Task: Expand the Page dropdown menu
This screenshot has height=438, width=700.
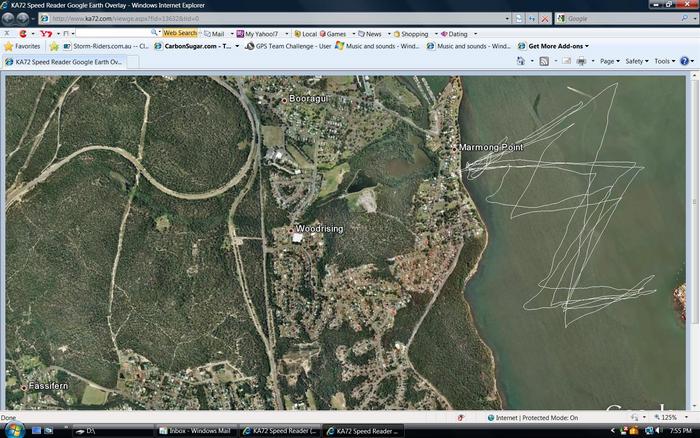Action: (609, 61)
